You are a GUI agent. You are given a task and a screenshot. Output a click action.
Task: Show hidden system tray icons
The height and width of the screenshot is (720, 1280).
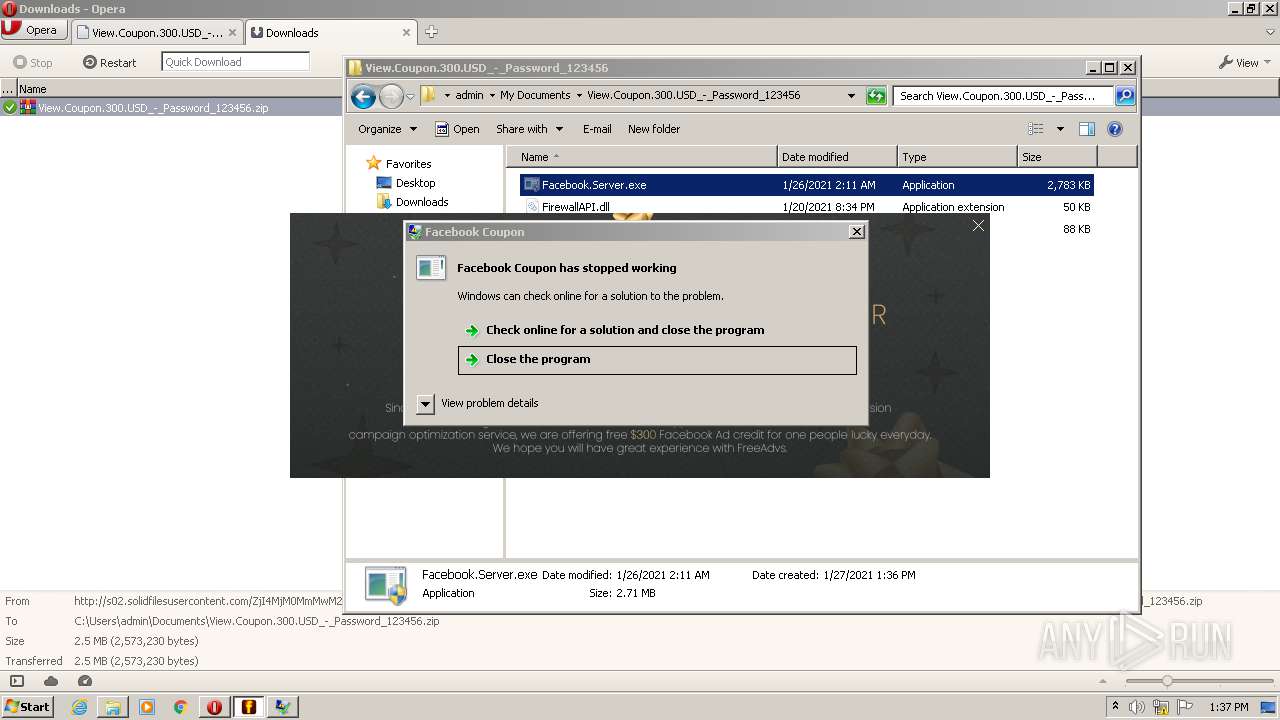[1116, 707]
